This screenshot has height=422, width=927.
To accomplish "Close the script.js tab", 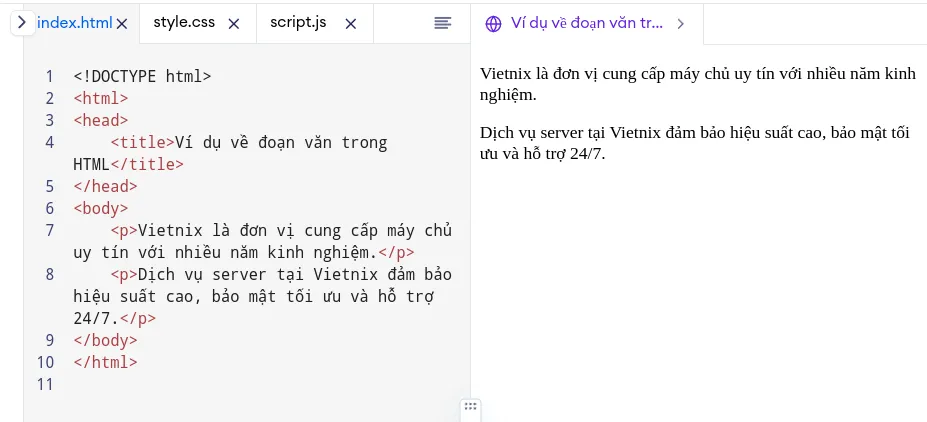I will [351, 24].
